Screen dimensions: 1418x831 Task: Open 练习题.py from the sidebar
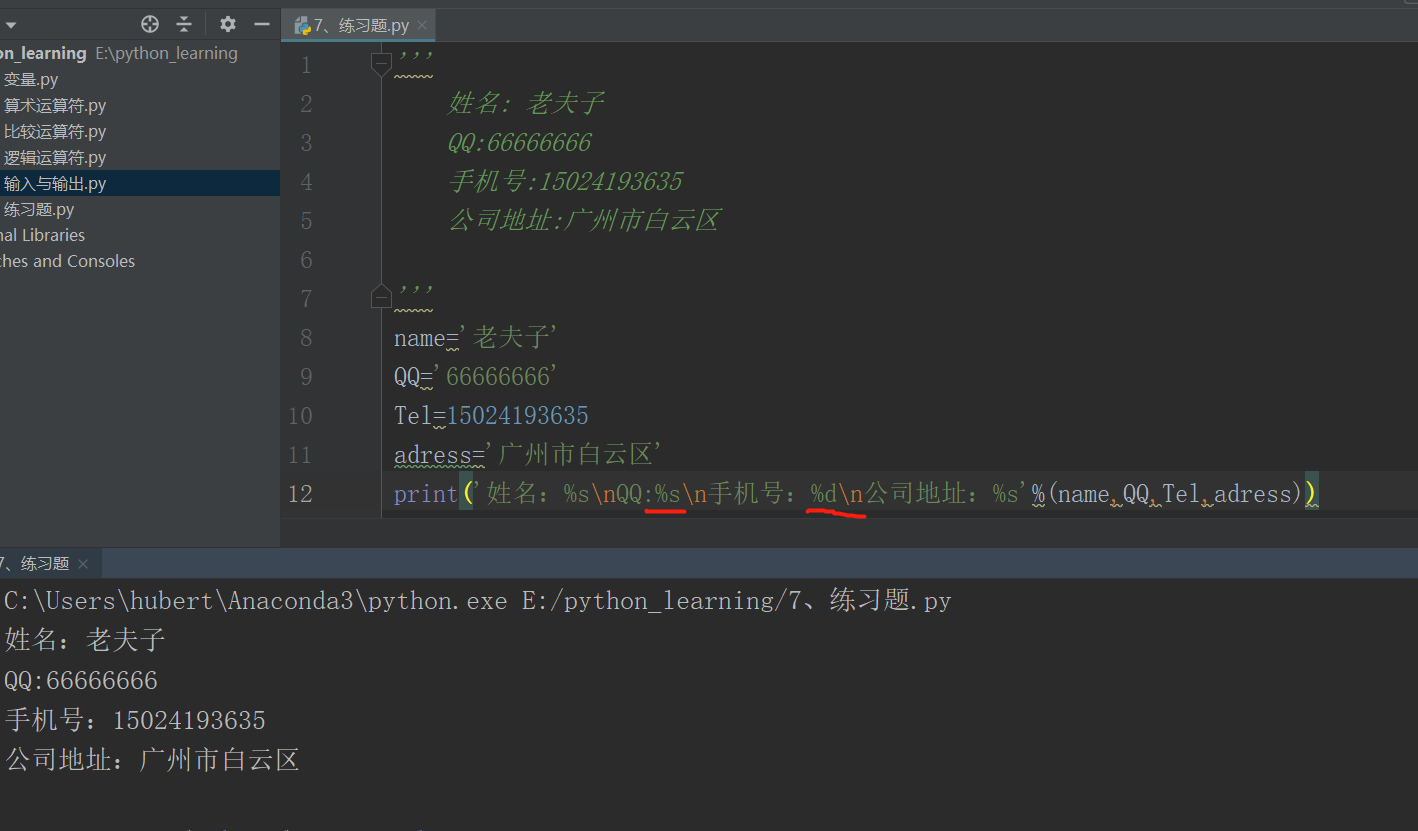pos(38,209)
